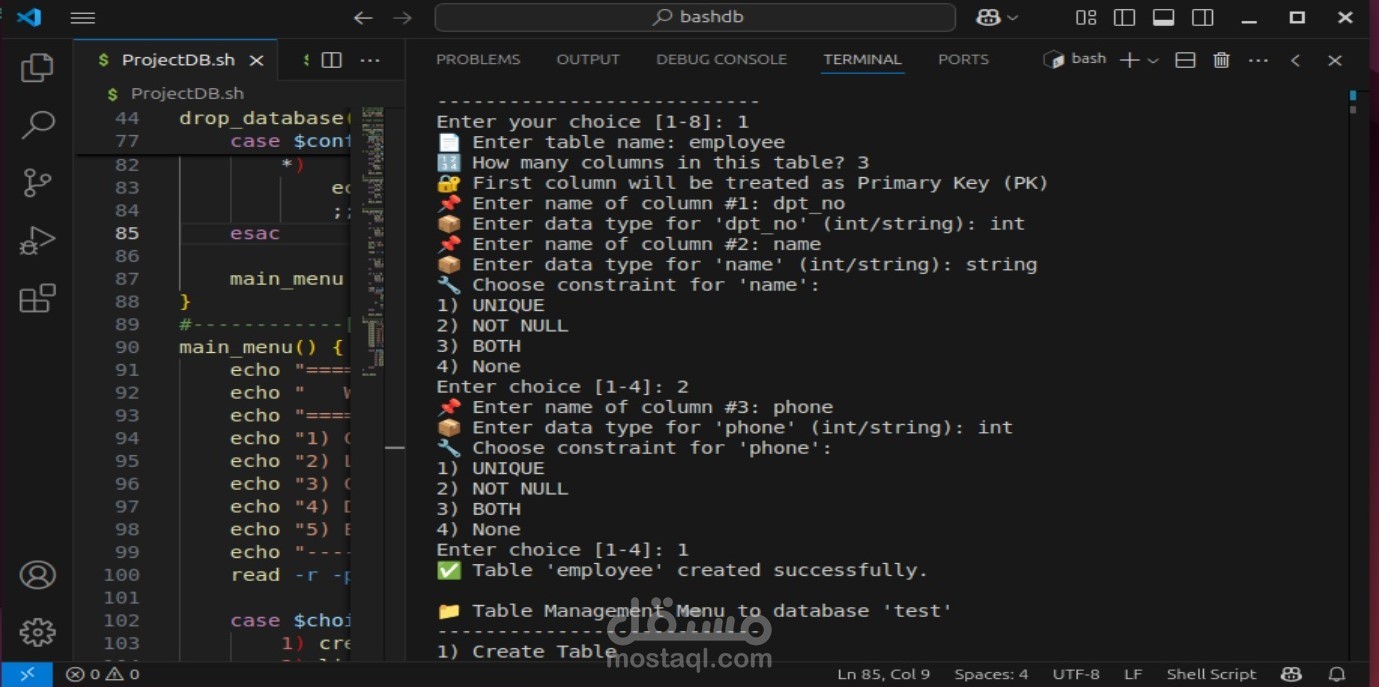Open the Source Control view
This screenshot has width=1379, height=687.
[37, 183]
